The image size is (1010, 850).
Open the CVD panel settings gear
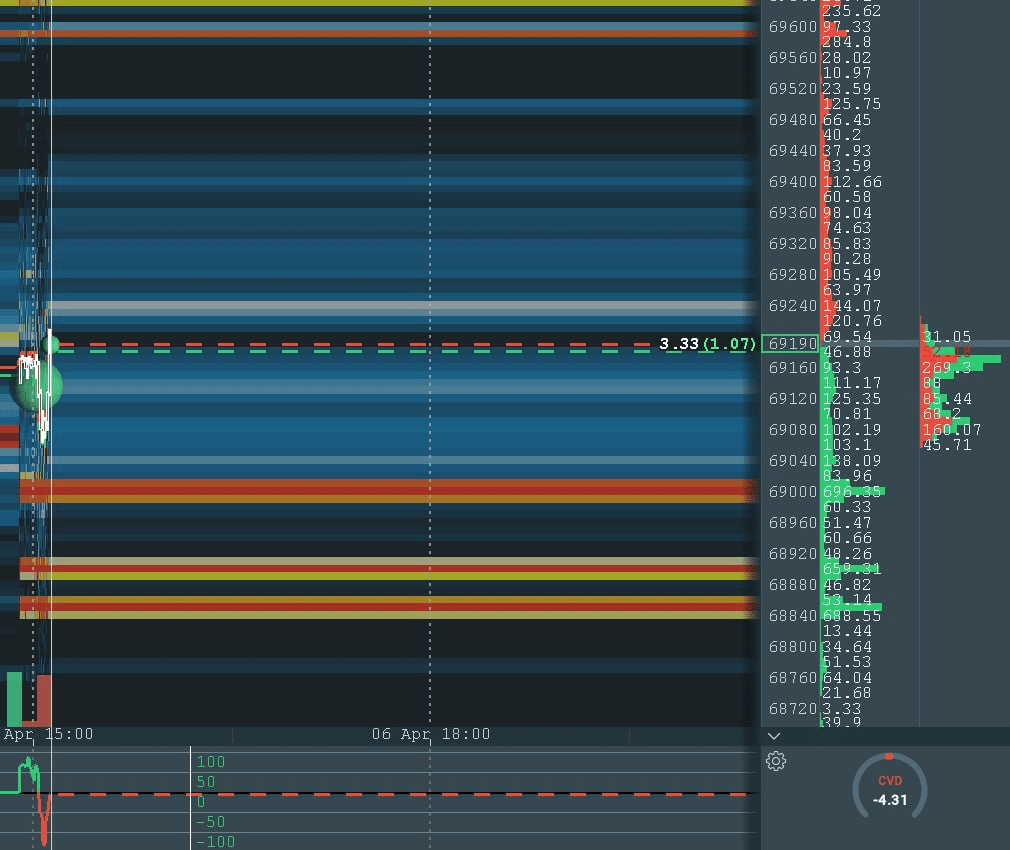[x=776, y=761]
